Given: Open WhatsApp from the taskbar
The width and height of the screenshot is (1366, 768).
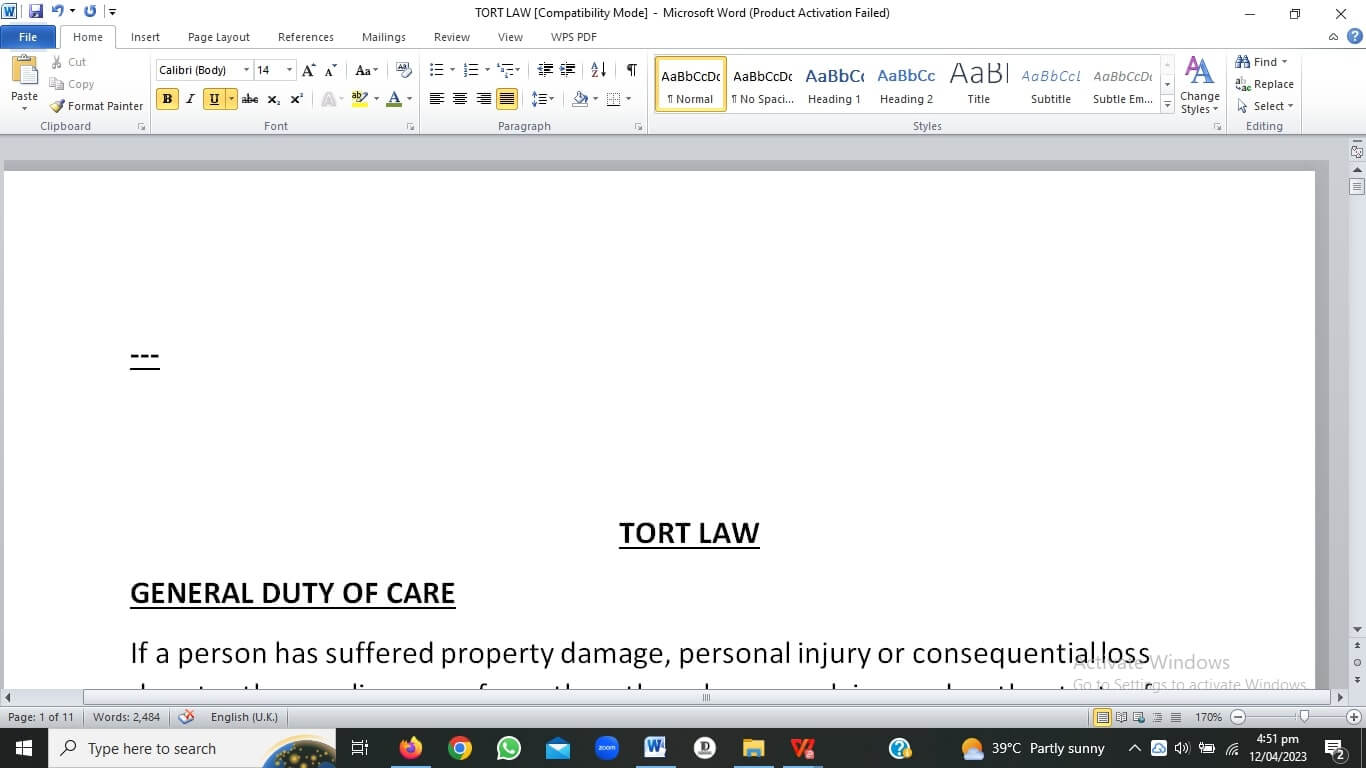Looking at the screenshot, I should [x=509, y=748].
